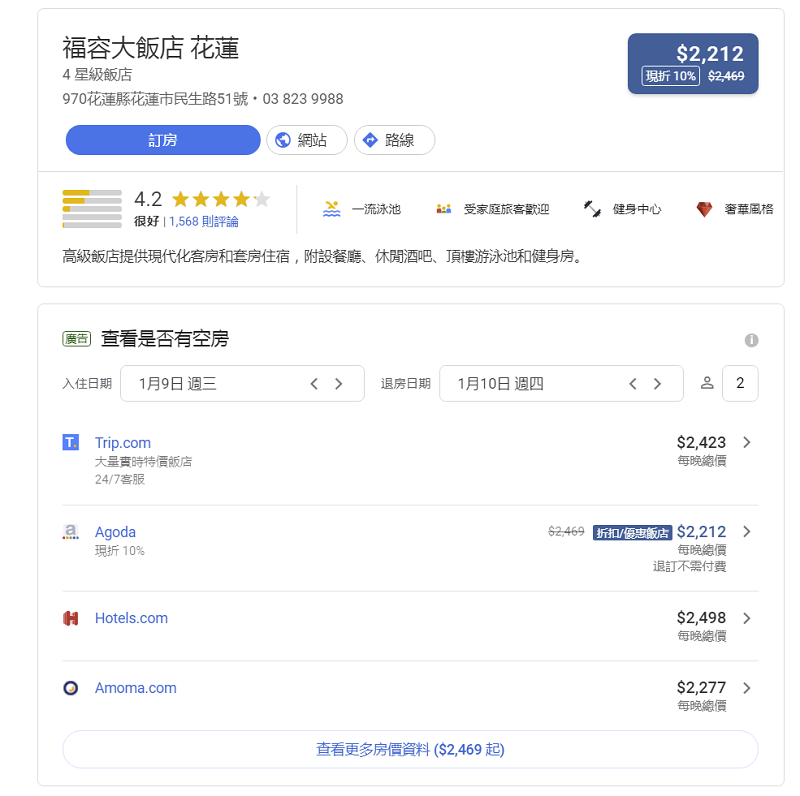Click the Agoda $2,212 discounted price

click(701, 532)
